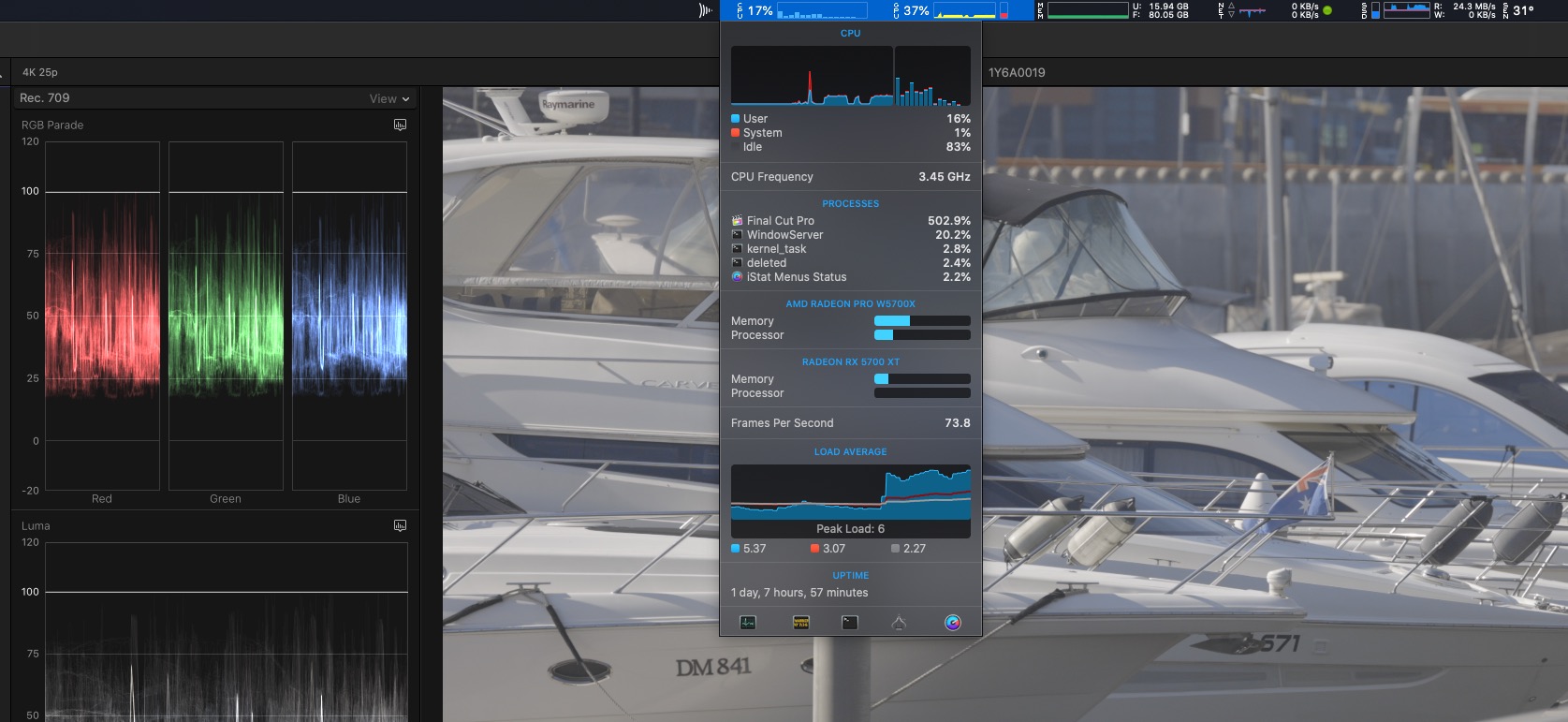Select kernel_task process row

pos(851,249)
